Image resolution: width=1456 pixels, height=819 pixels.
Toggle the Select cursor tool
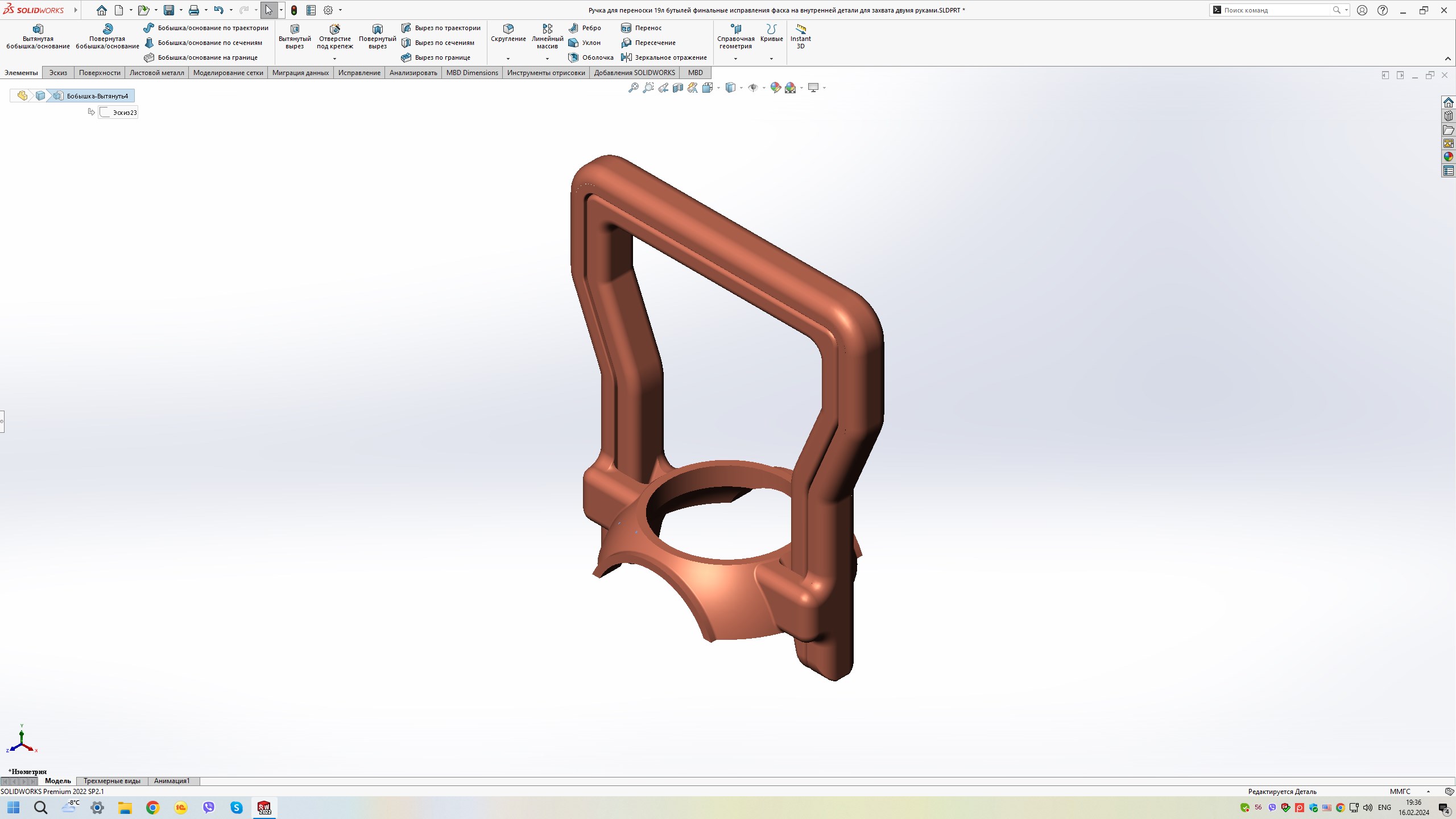click(x=268, y=10)
